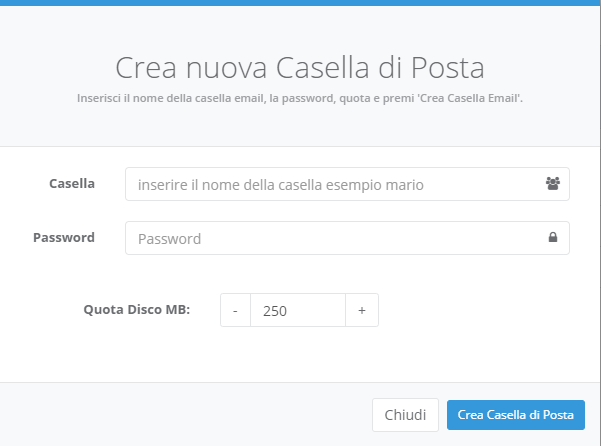The height and width of the screenshot is (446, 601).
Task: Submit with Crea Casella di Posta button
Action: click(x=516, y=415)
